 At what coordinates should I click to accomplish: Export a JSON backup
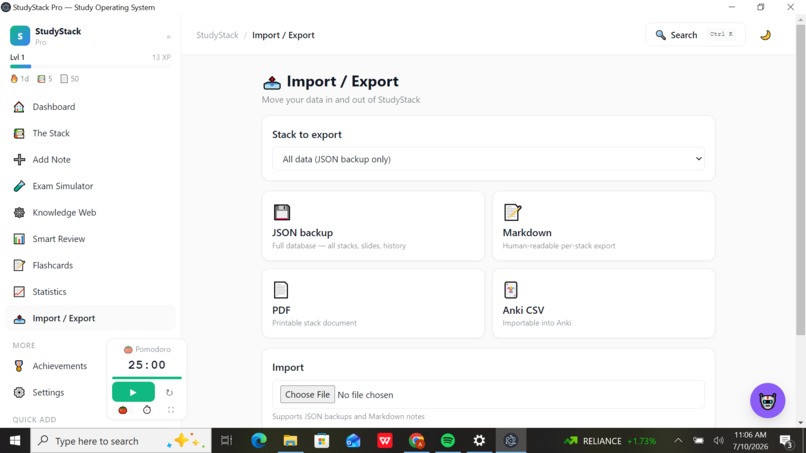pos(373,226)
